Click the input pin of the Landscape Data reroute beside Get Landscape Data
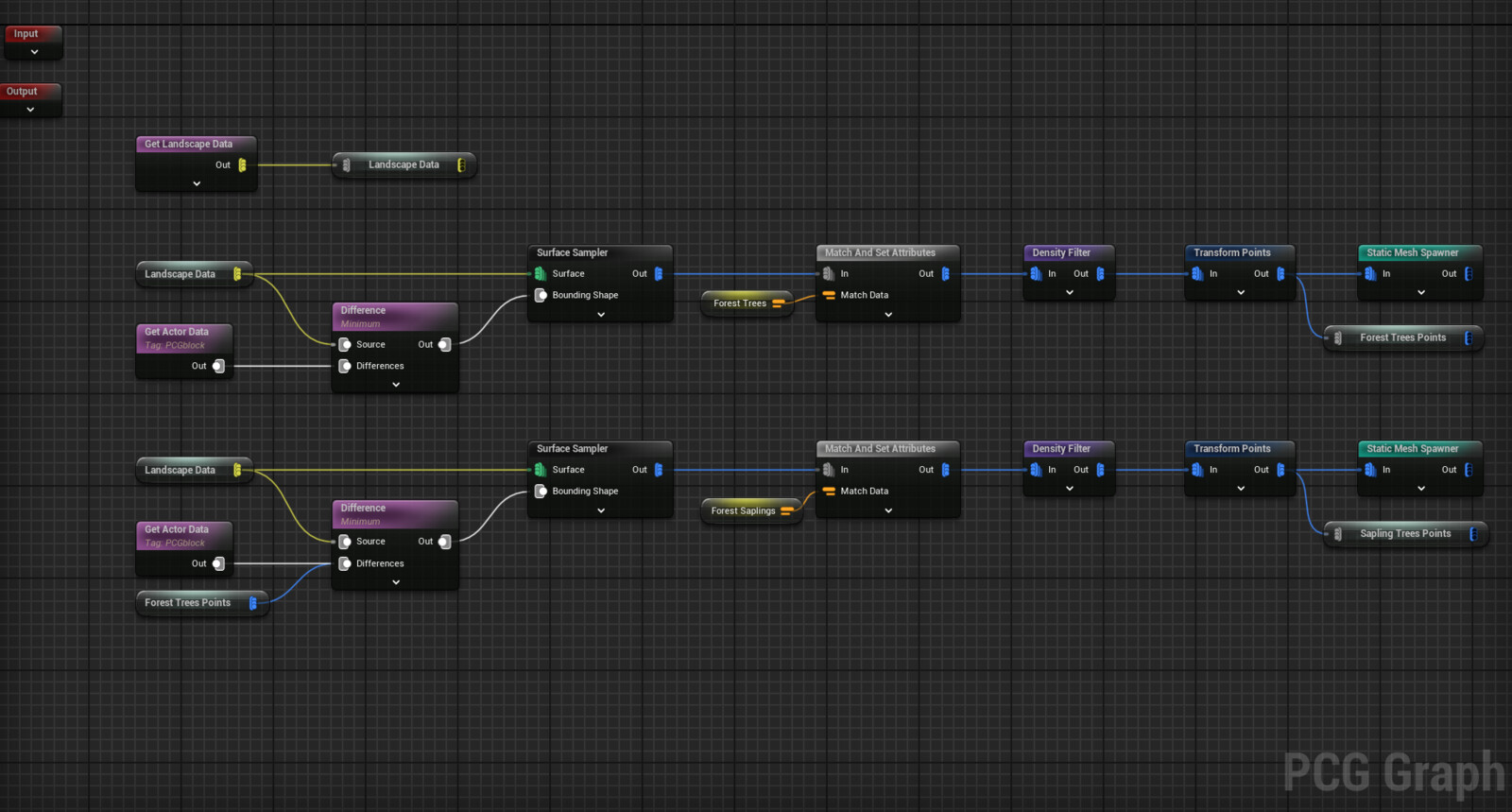This screenshot has height=812, width=1512. [347, 164]
